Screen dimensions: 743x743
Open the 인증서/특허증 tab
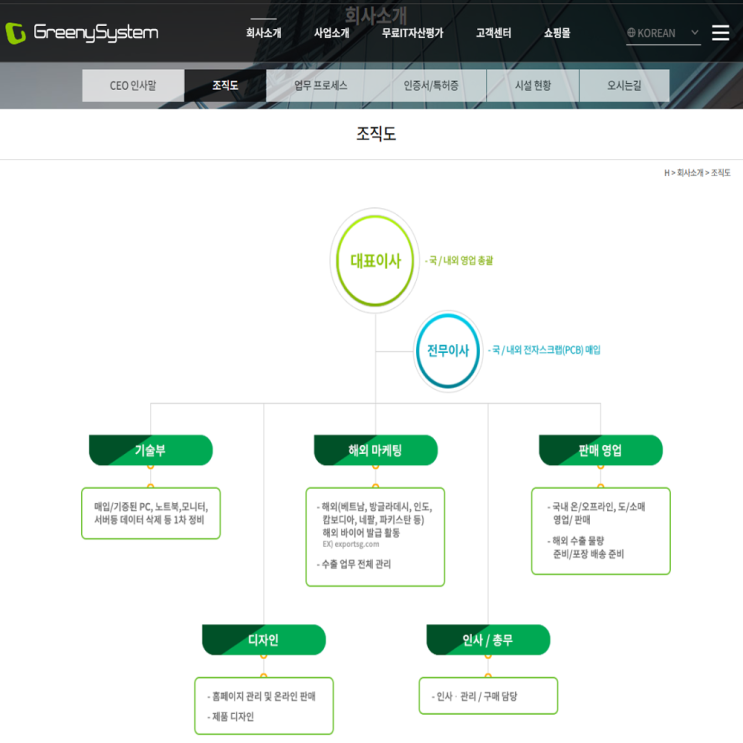431,86
